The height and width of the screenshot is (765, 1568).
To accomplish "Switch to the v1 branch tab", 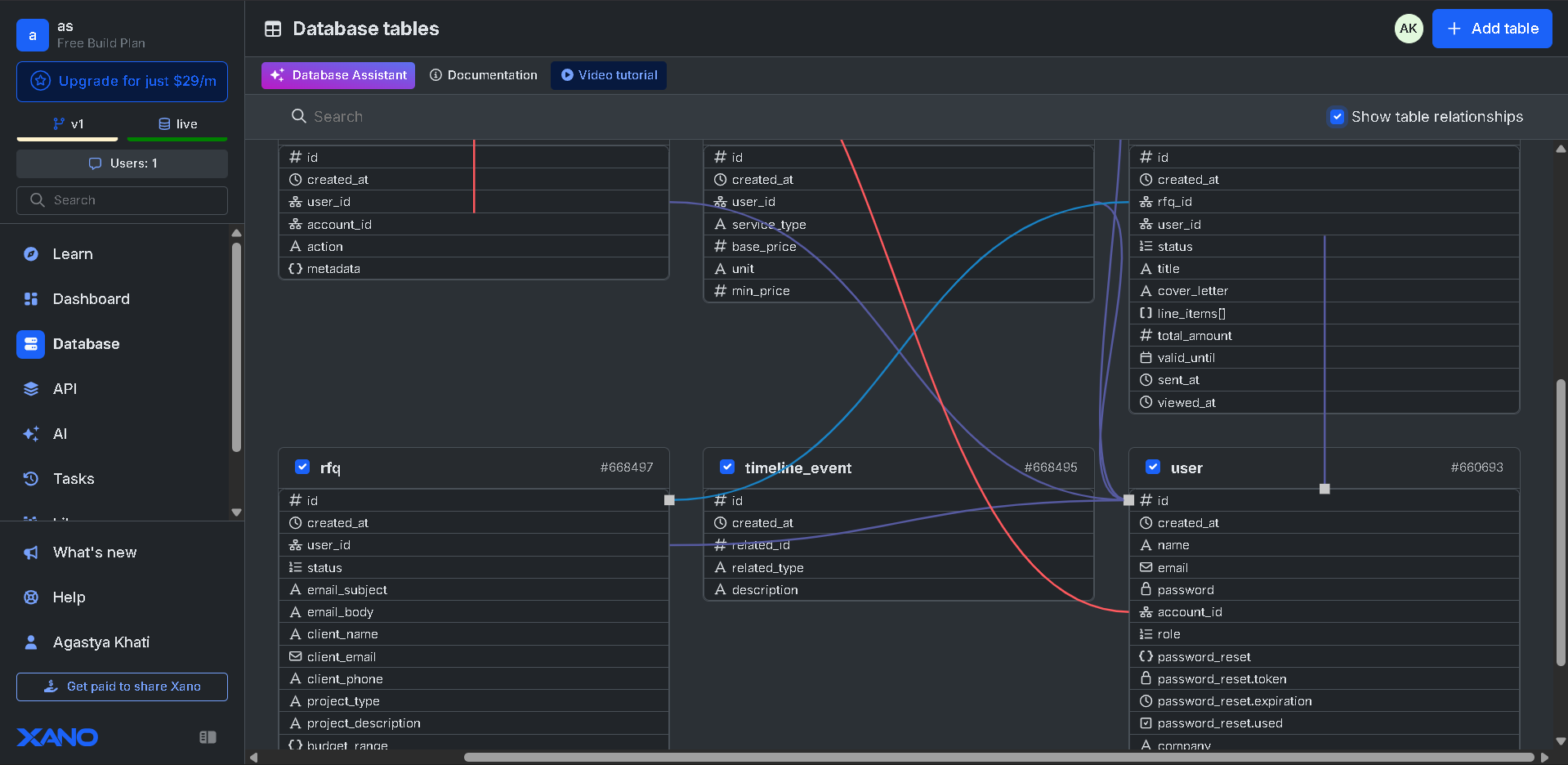I will (x=68, y=124).
